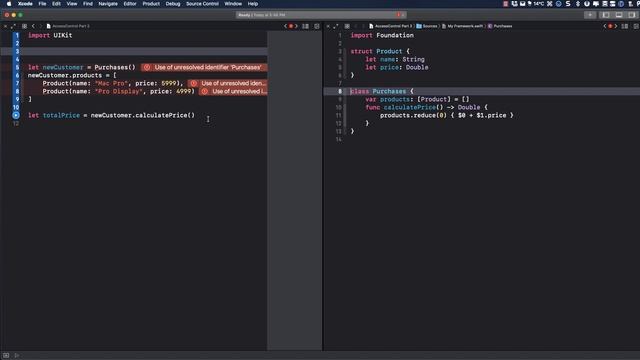
Task: Open right editor options (adjust editor)
Action: click(x=625, y=26)
